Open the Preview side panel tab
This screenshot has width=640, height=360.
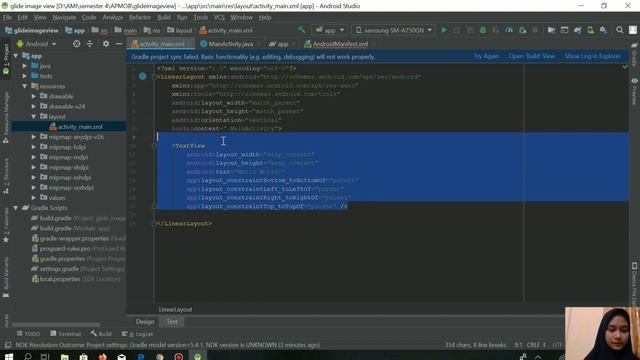[634, 92]
